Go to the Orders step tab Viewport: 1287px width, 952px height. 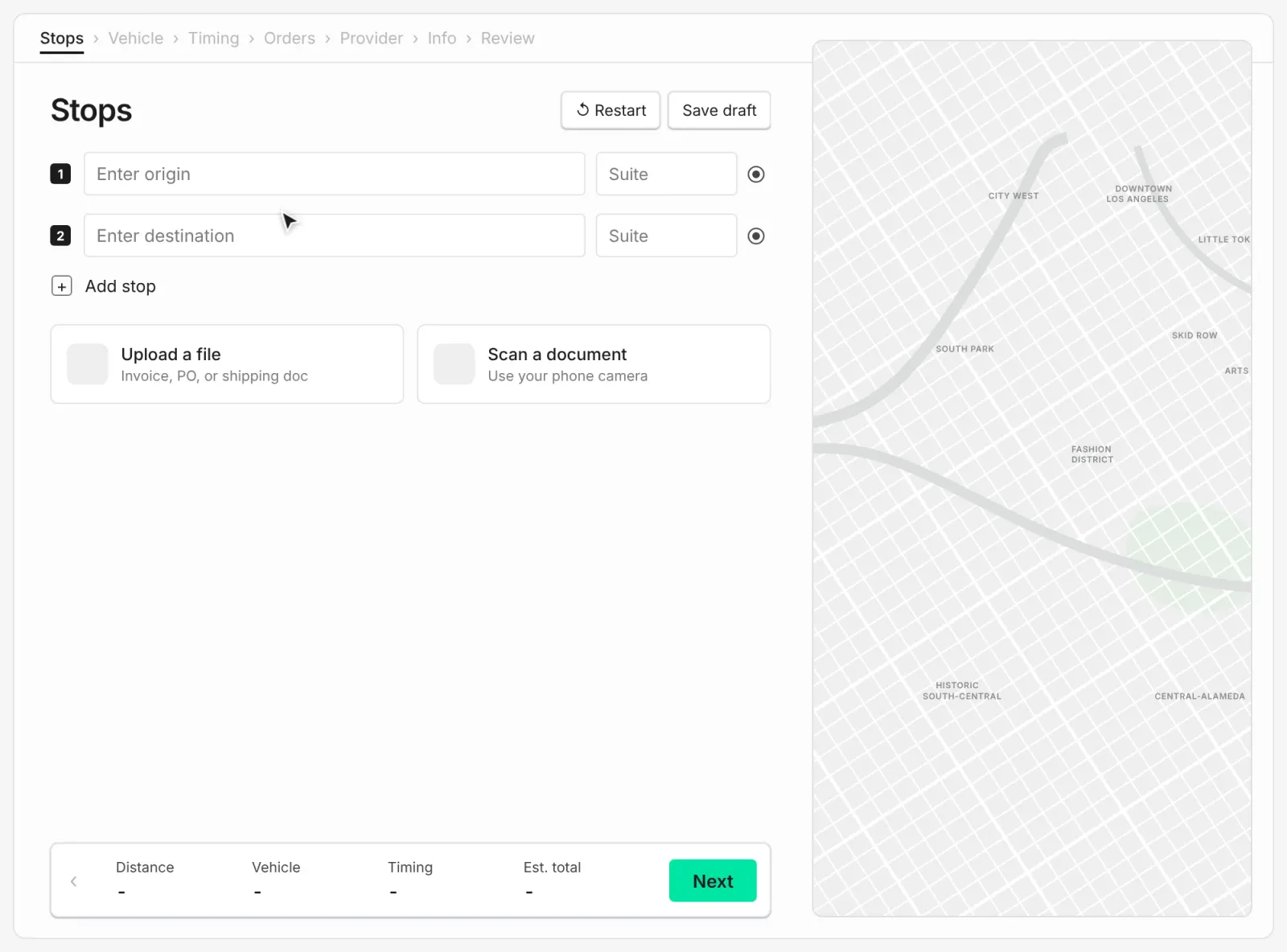point(290,39)
